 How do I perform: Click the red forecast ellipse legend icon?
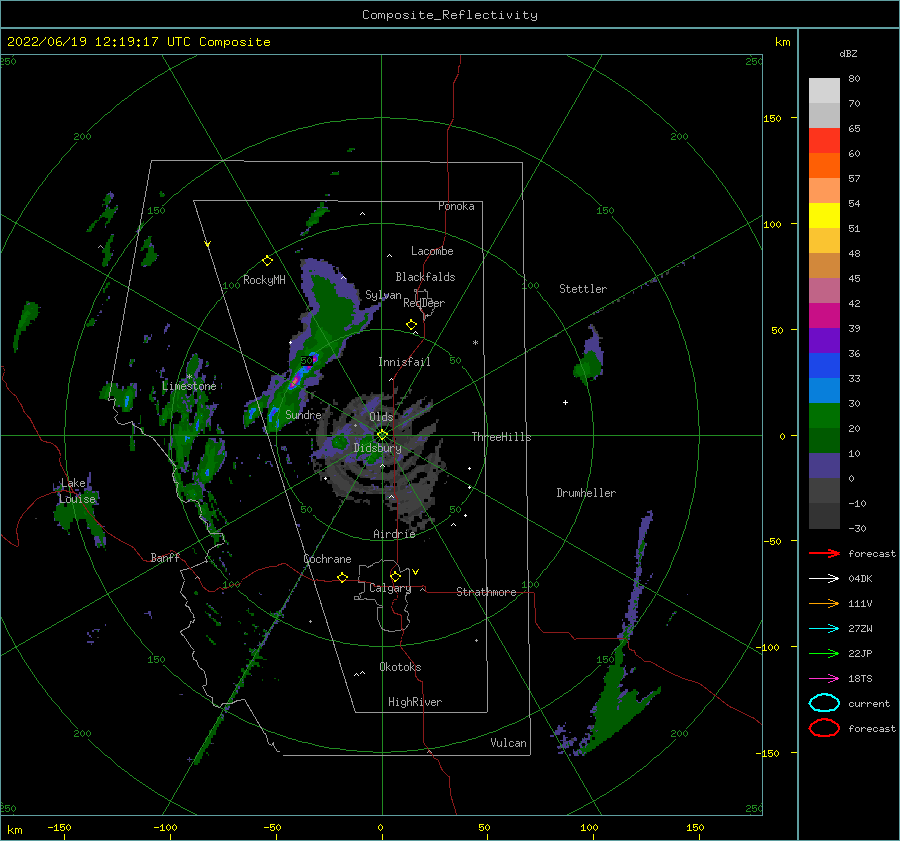tap(824, 728)
